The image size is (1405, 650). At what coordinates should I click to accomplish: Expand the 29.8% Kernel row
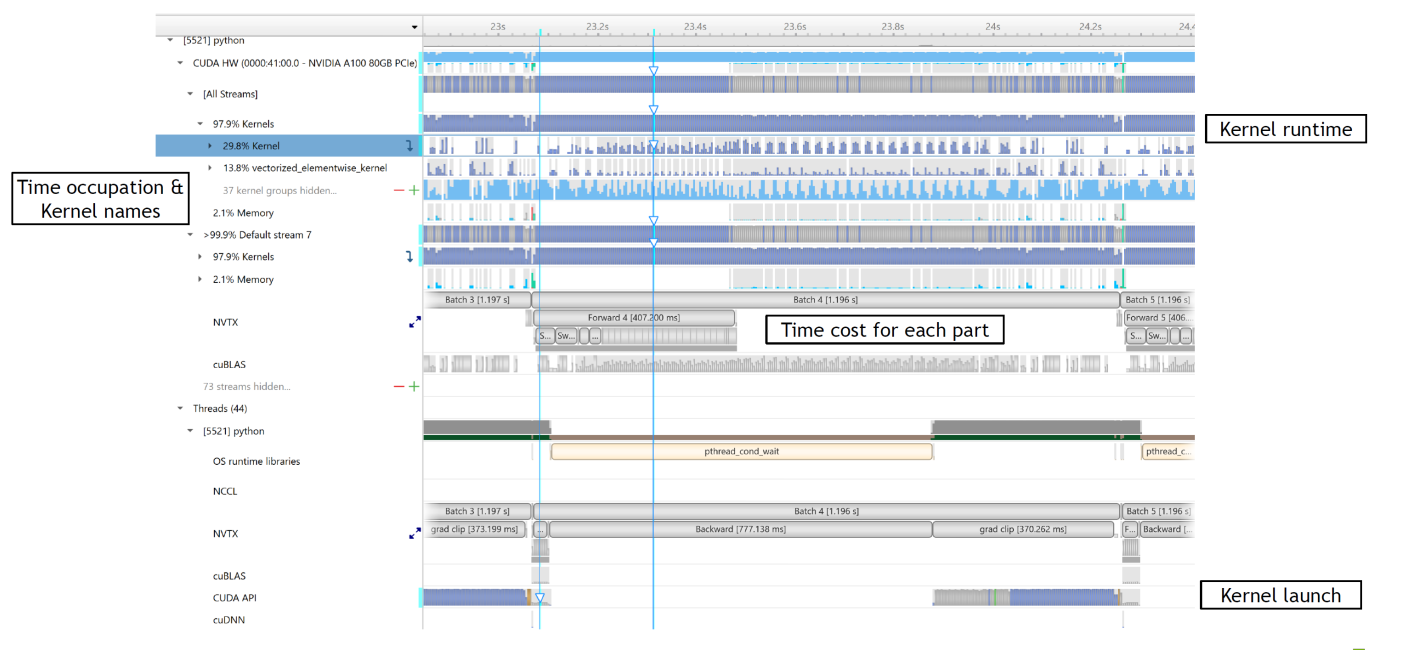[210, 146]
